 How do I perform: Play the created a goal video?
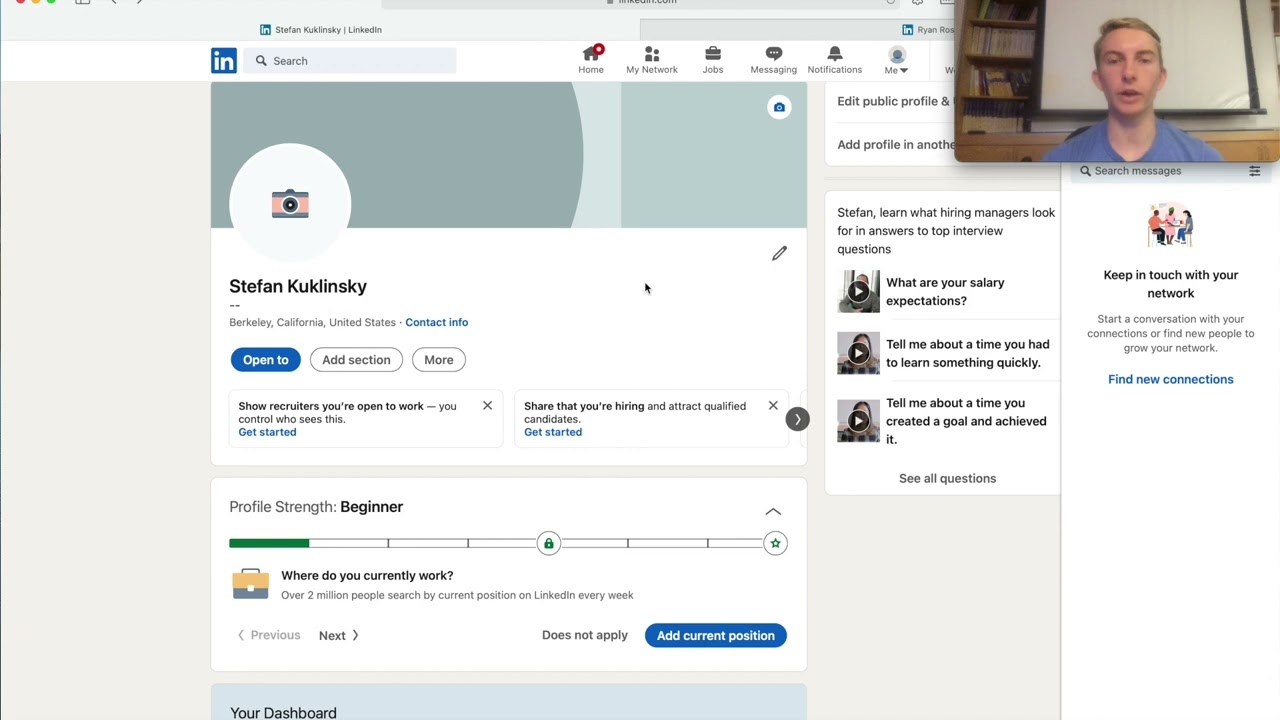[x=858, y=421]
